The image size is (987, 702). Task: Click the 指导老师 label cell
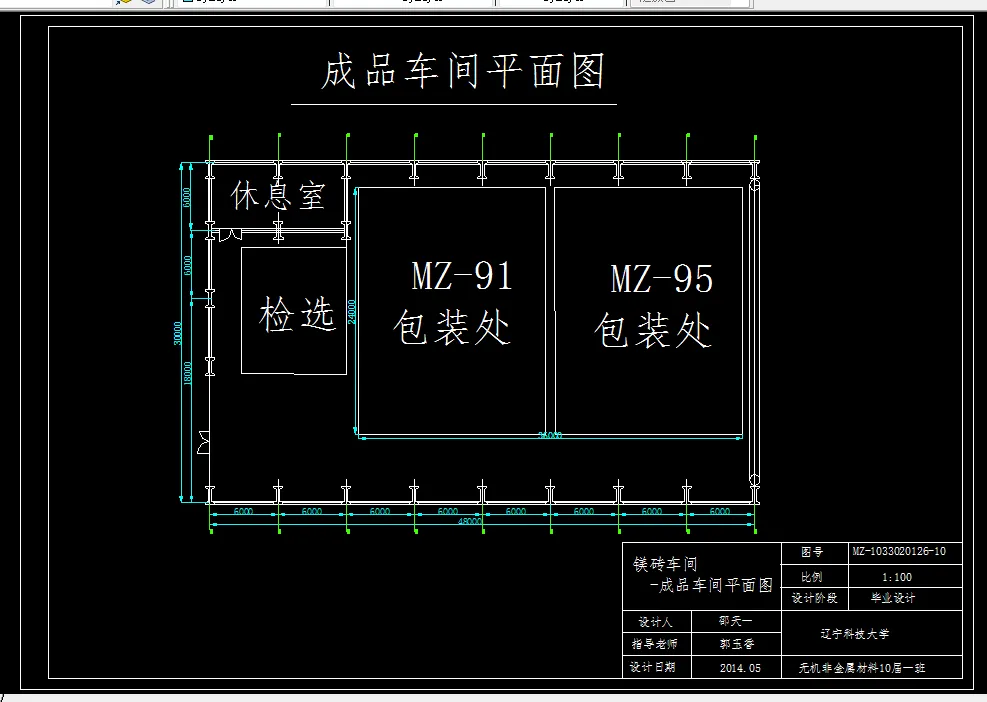[x=655, y=644]
